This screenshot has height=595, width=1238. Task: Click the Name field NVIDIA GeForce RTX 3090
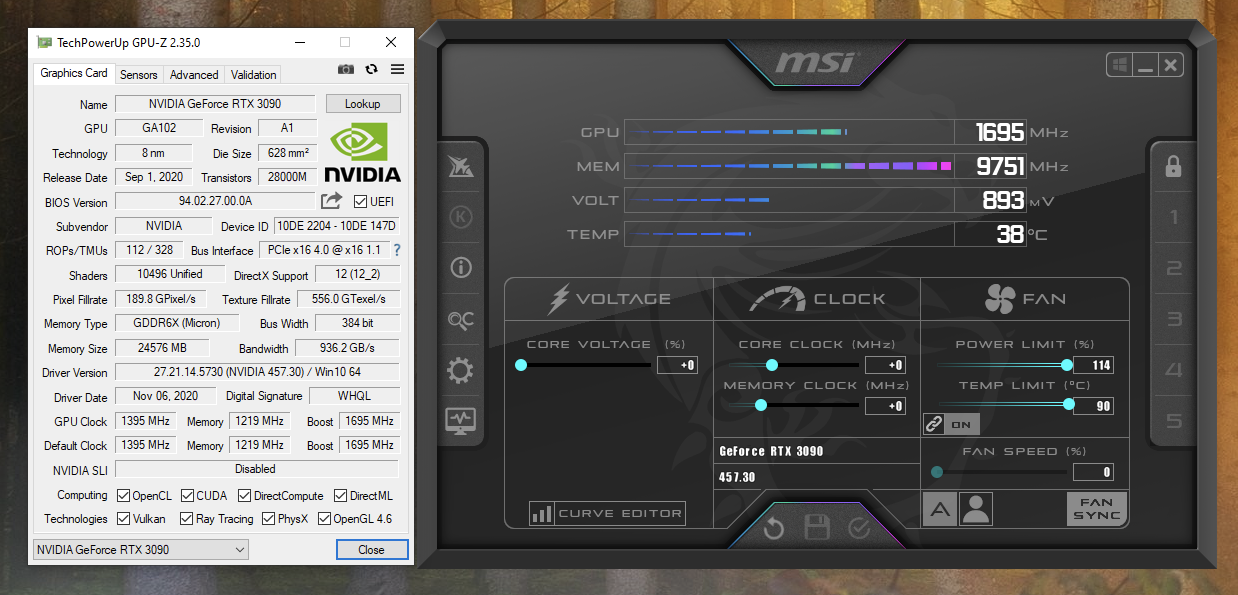tap(215, 104)
